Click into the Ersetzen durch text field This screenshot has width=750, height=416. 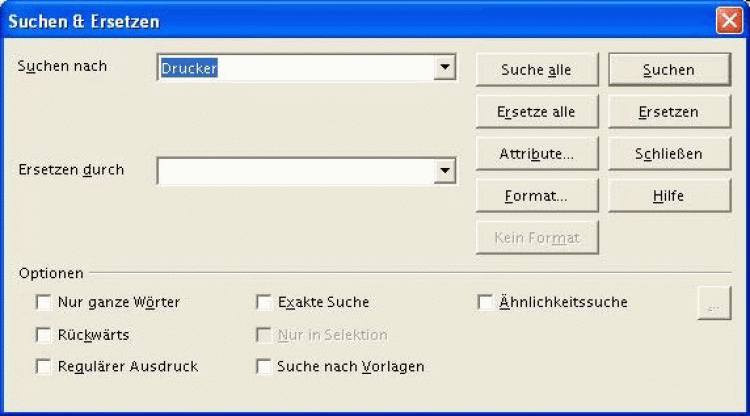[x=295, y=172]
